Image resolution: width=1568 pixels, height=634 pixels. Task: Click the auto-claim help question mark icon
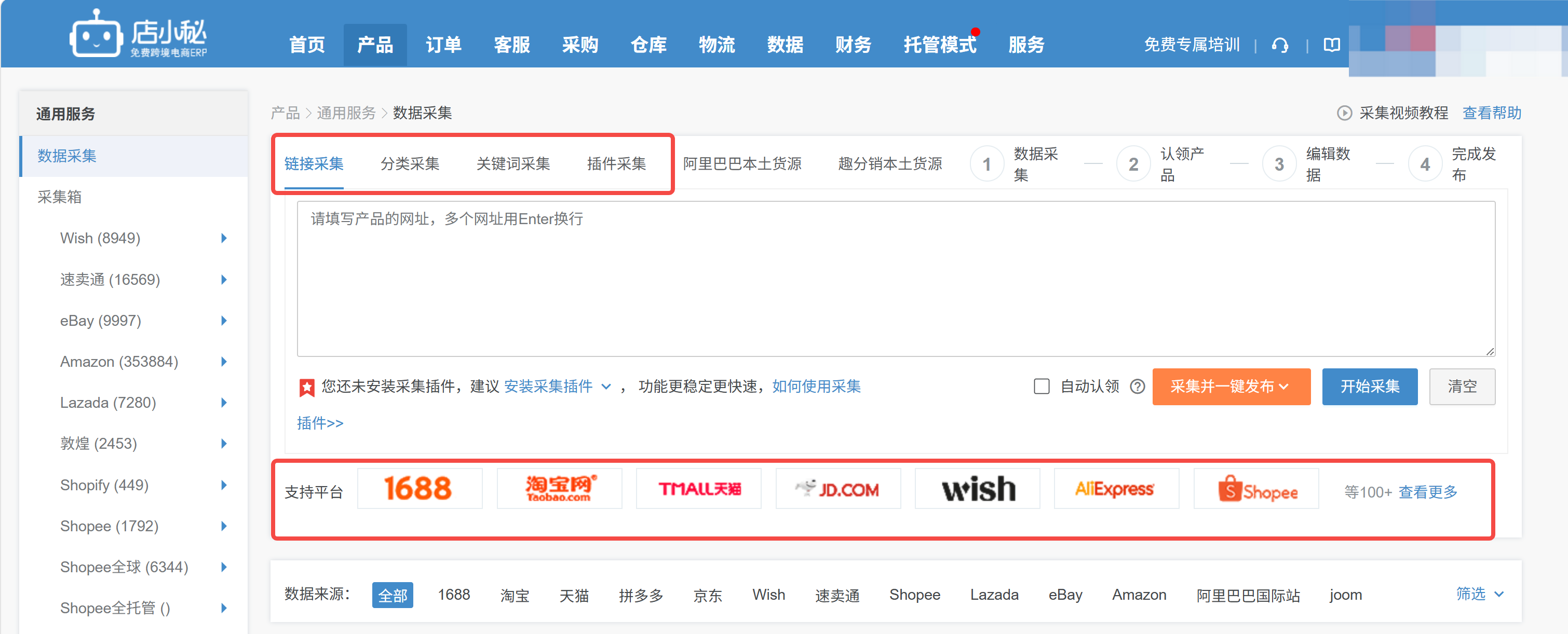pos(1137,387)
